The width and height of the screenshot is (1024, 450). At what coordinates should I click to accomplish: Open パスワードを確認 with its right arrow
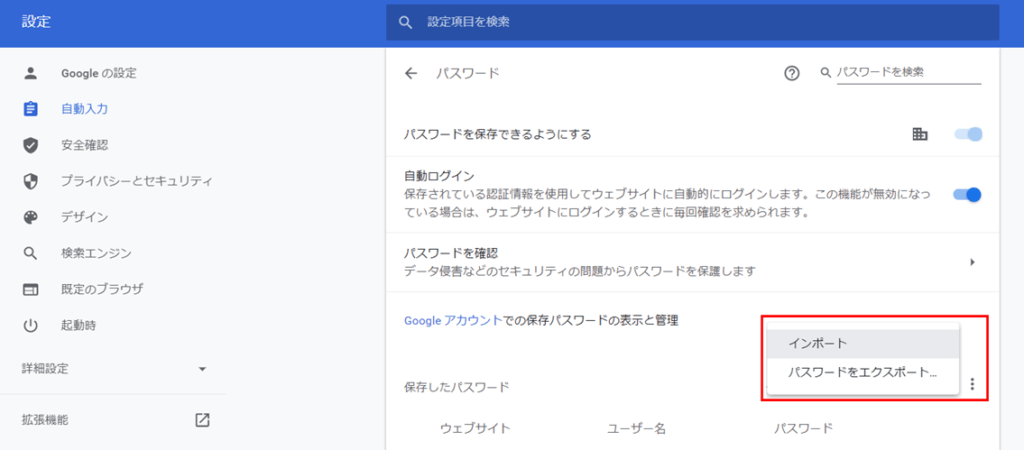pos(972,262)
